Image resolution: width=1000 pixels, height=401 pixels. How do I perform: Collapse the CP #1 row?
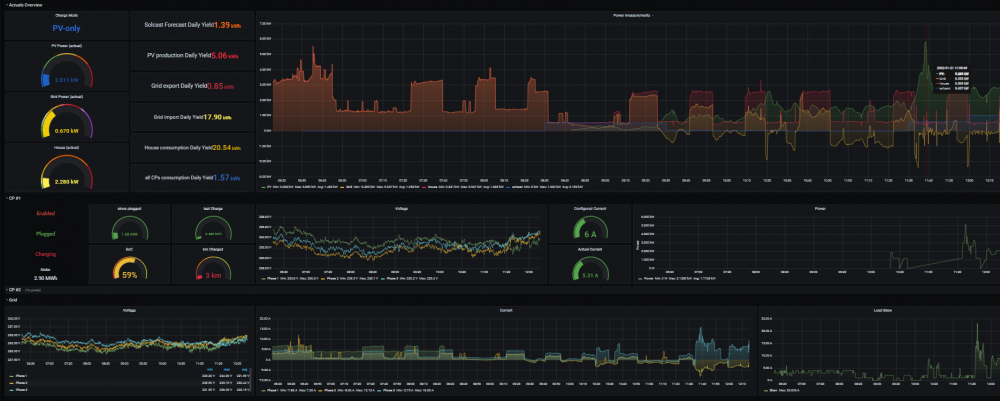(14, 198)
